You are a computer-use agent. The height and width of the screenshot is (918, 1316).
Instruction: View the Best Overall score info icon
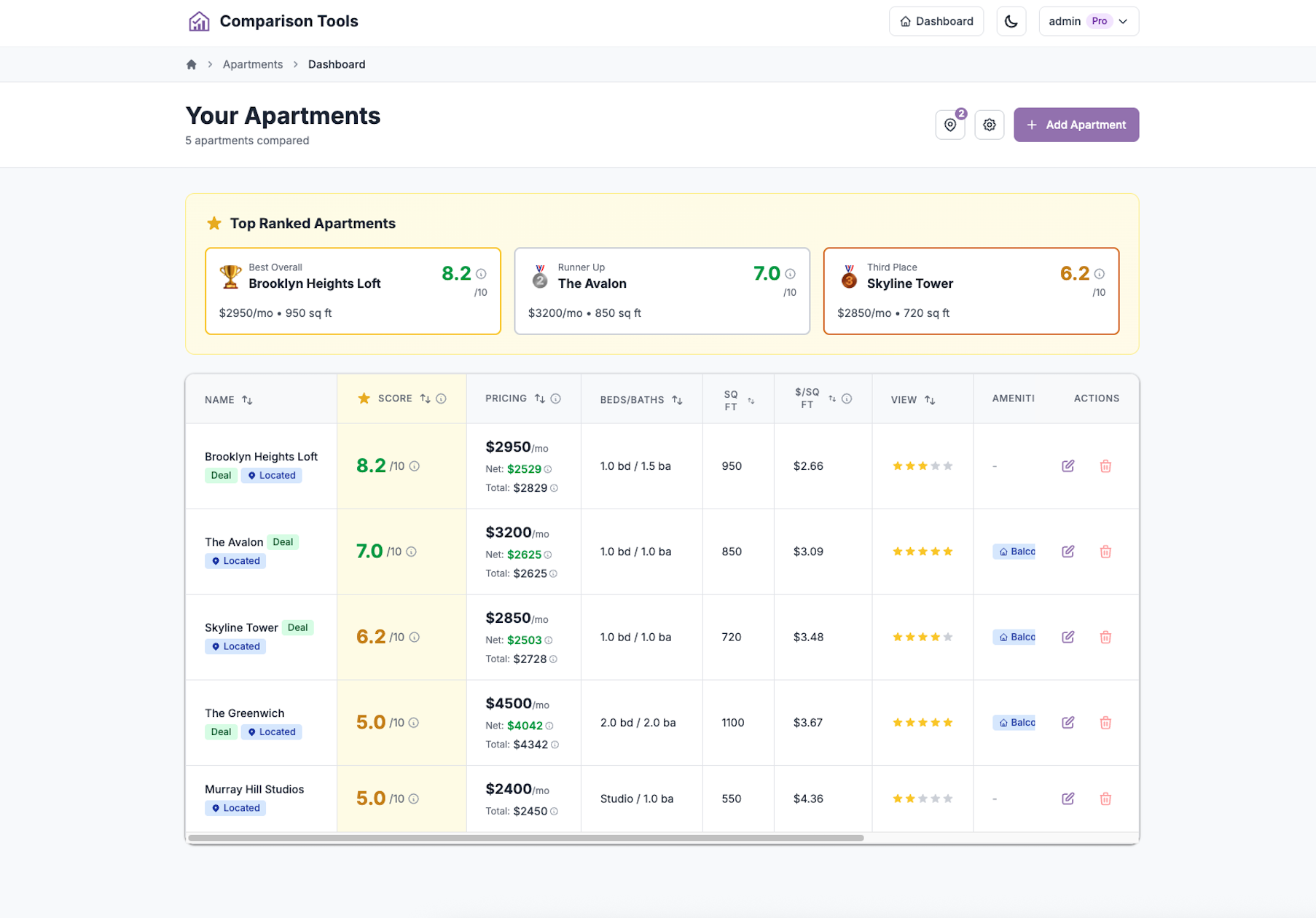[479, 275]
